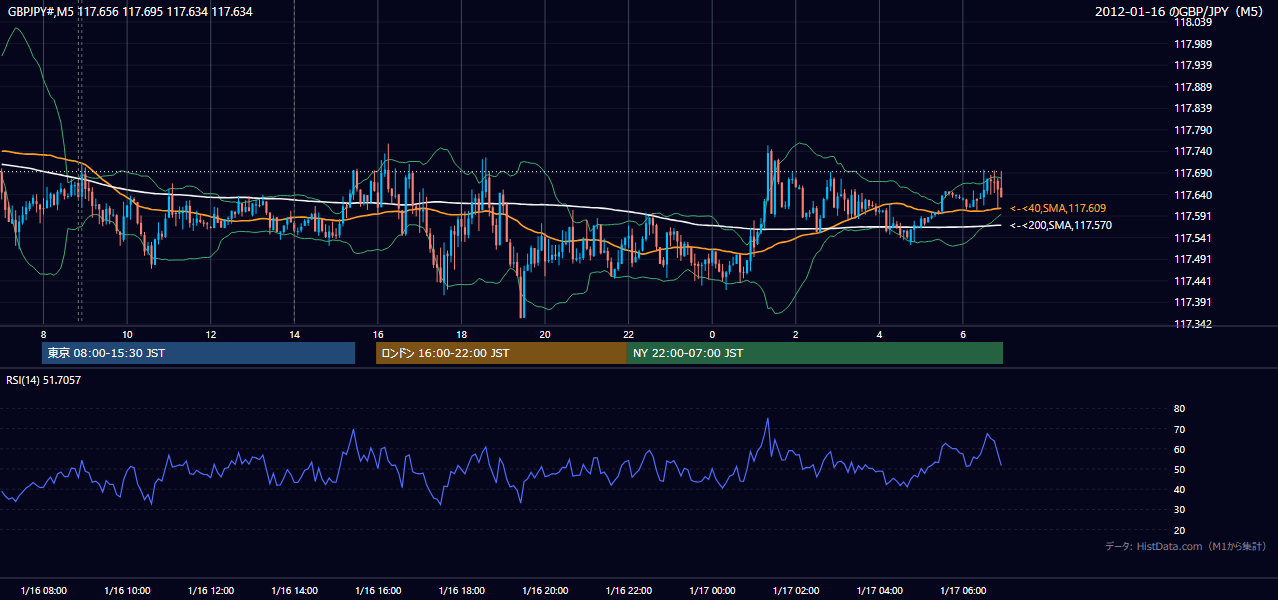Click price axis label 117.491
1278x600 pixels.
(1192, 259)
